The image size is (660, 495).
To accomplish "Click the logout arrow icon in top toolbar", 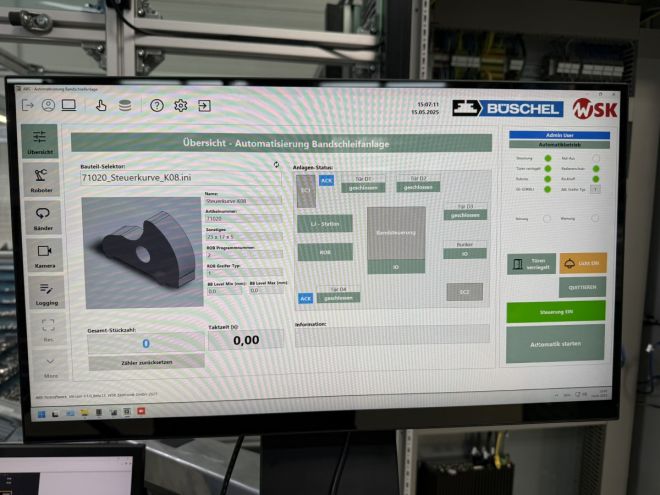I will click(28, 105).
